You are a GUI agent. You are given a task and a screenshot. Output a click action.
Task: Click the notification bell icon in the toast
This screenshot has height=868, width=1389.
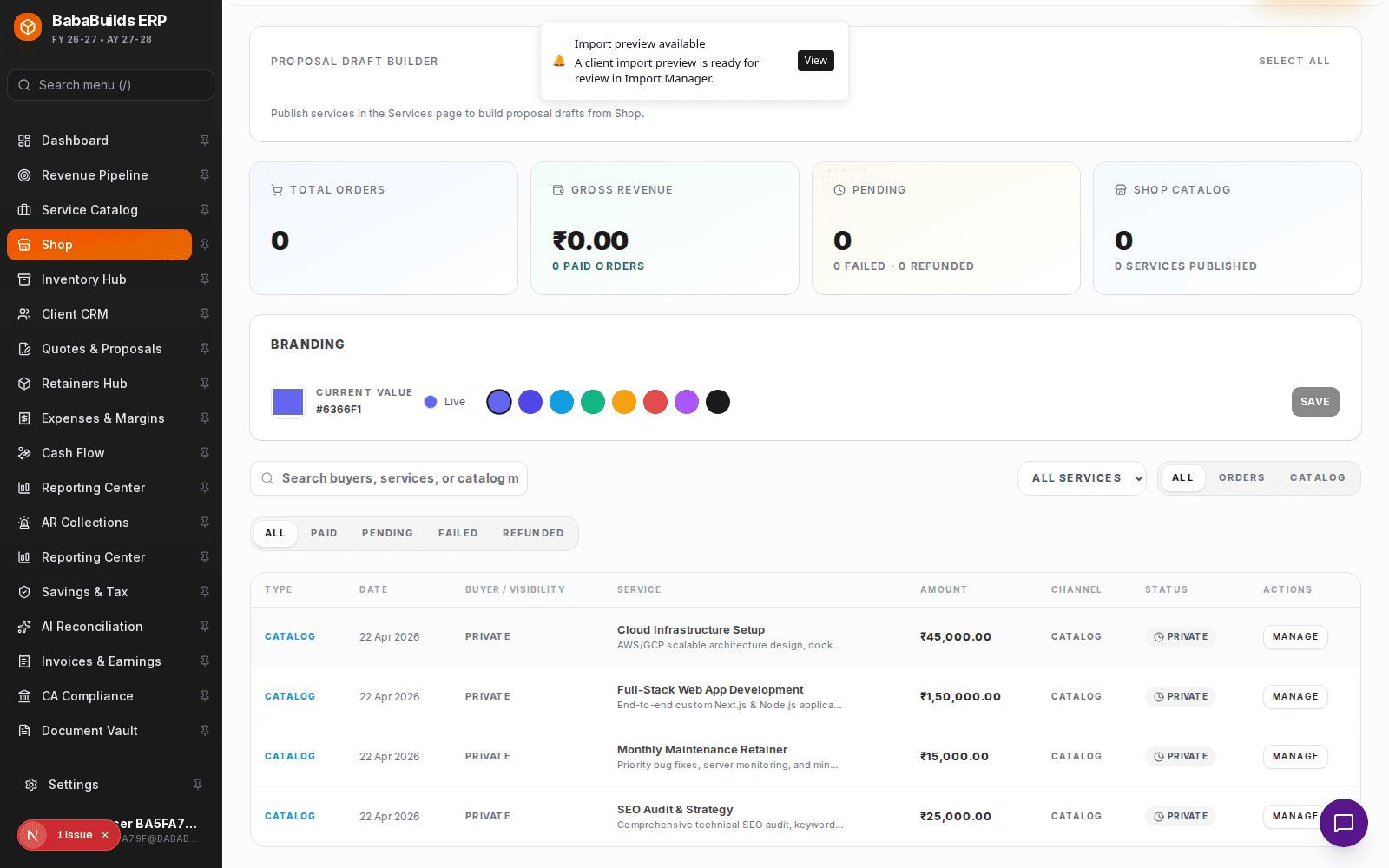559,61
